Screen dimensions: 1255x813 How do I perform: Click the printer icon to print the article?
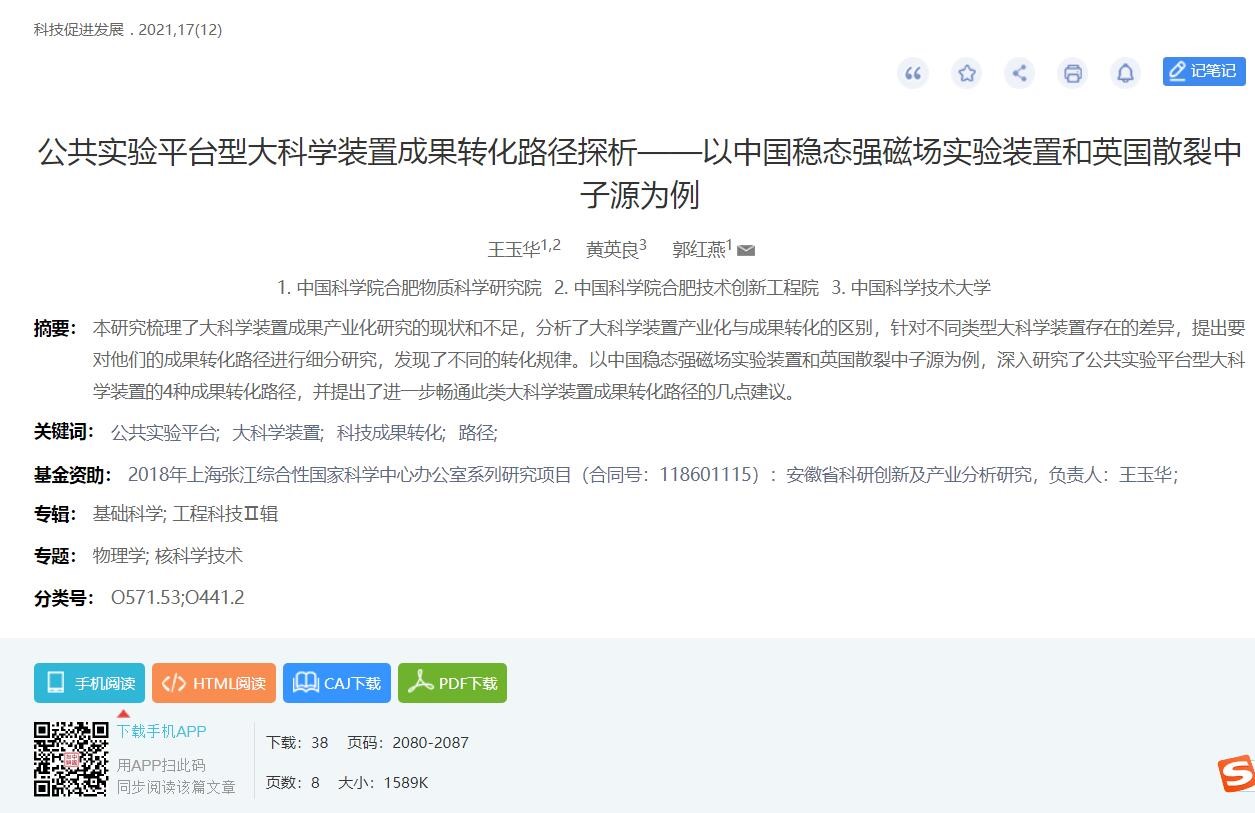[x=1072, y=72]
